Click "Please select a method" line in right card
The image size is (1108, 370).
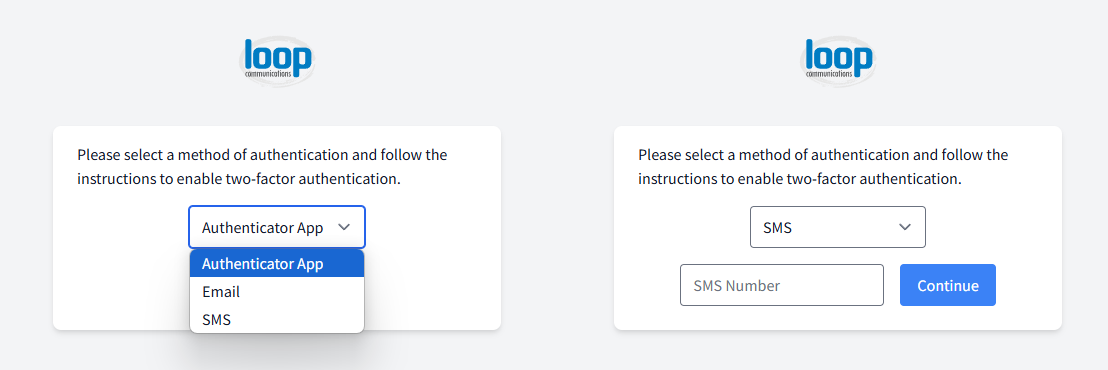(x=823, y=155)
